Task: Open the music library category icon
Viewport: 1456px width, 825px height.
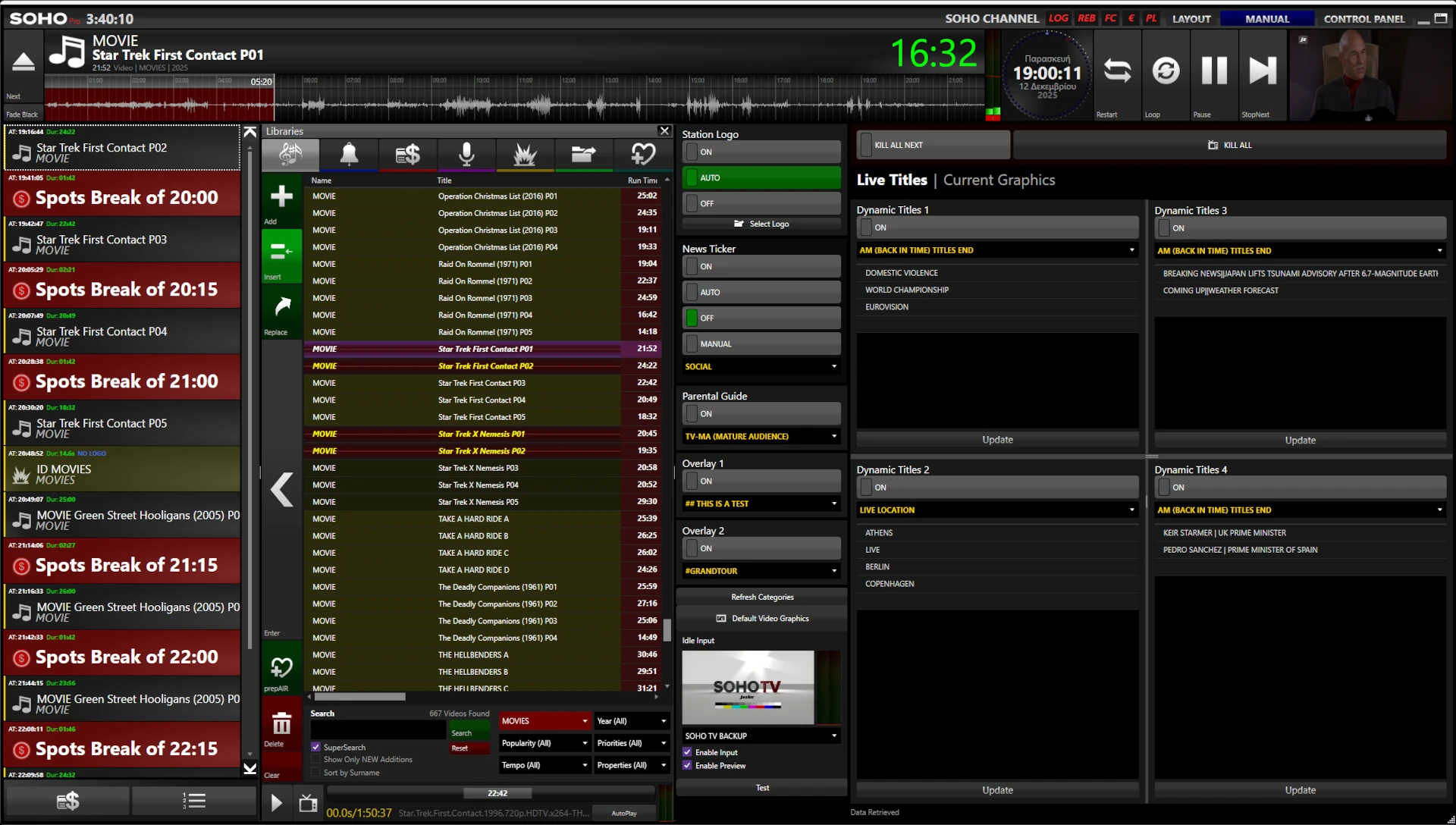Action: tap(290, 155)
